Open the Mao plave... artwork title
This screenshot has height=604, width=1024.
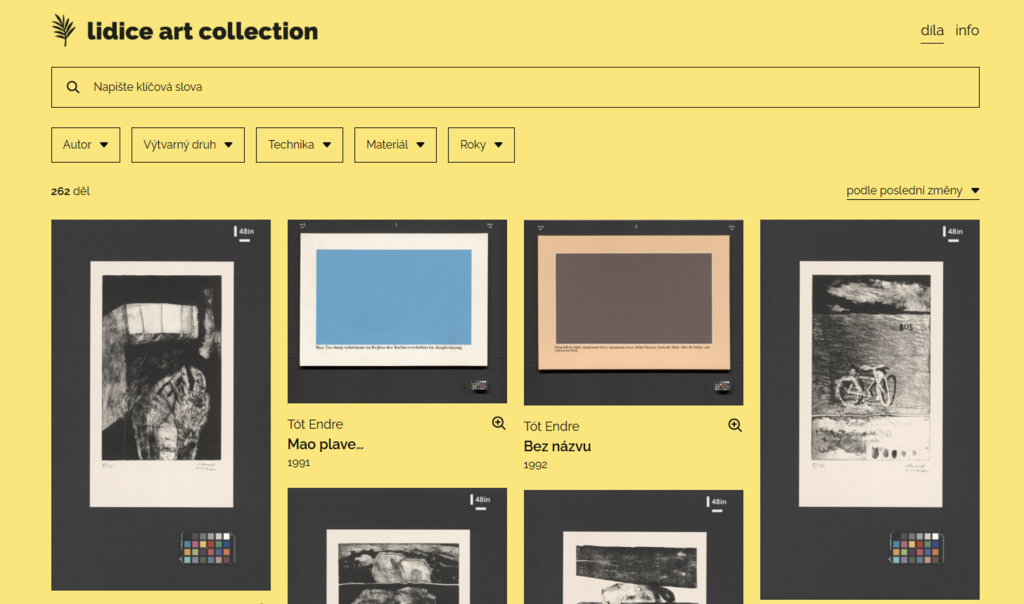325,444
